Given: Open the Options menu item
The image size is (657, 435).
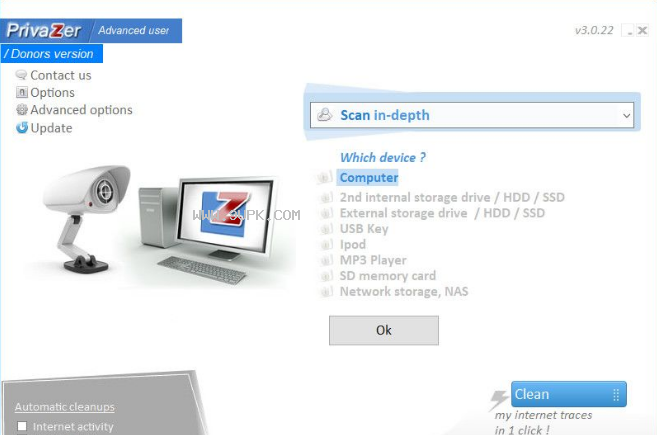Looking at the screenshot, I should coord(52,92).
